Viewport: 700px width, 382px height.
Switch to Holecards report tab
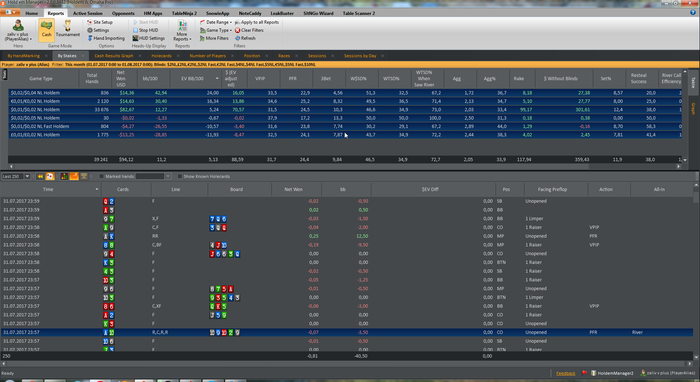[161, 56]
